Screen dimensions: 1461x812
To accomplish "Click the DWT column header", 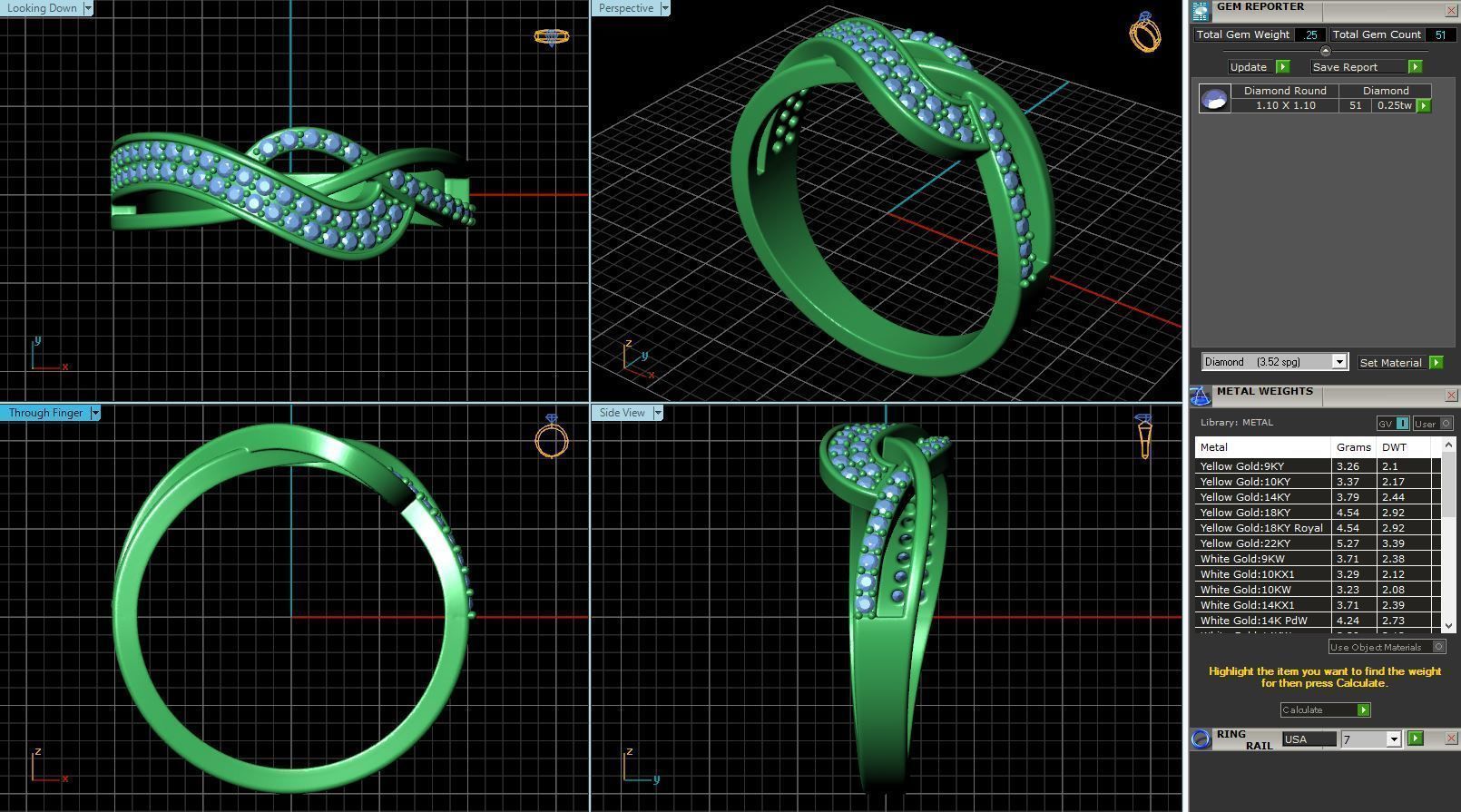I will tap(1403, 447).
